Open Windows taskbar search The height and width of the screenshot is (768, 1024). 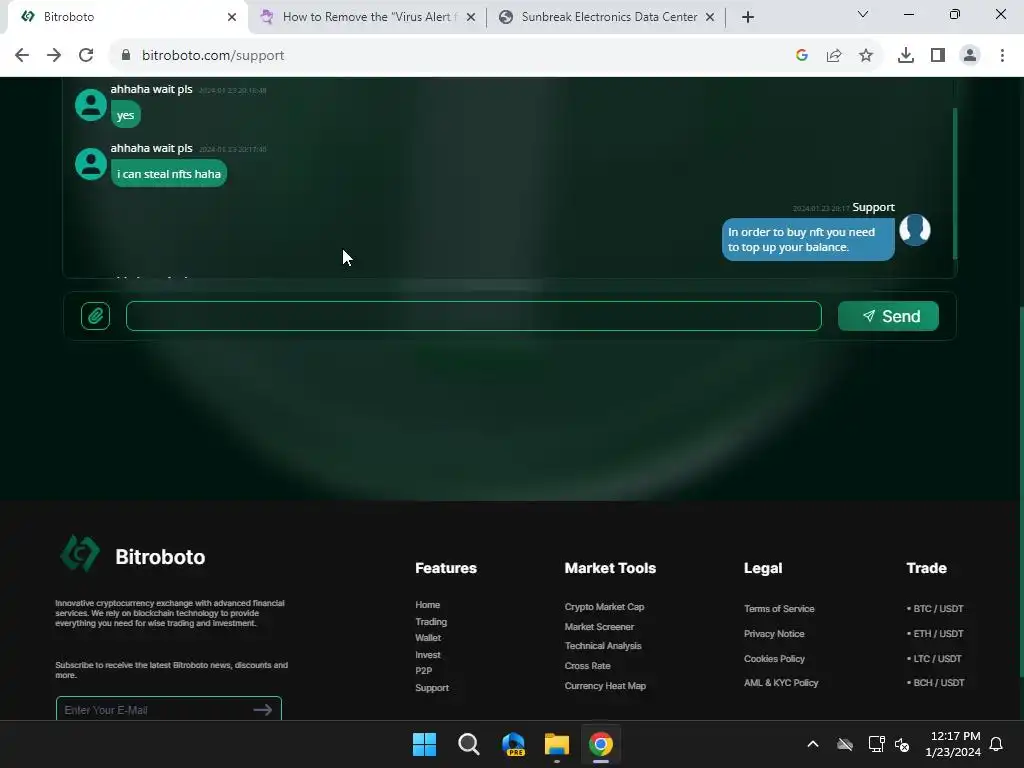[x=468, y=744]
